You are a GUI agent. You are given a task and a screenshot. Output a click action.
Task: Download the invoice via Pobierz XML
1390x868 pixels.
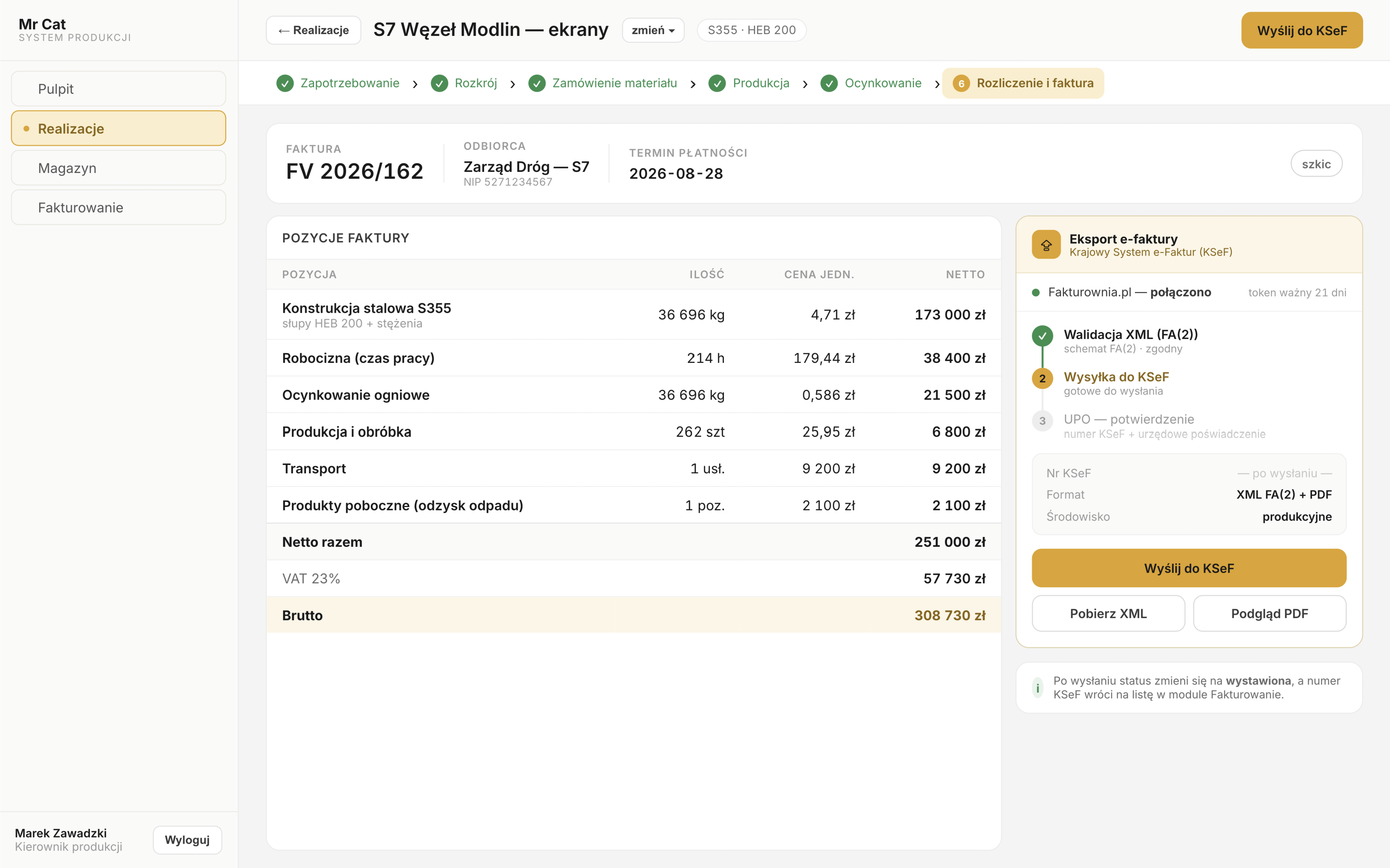1108,614
